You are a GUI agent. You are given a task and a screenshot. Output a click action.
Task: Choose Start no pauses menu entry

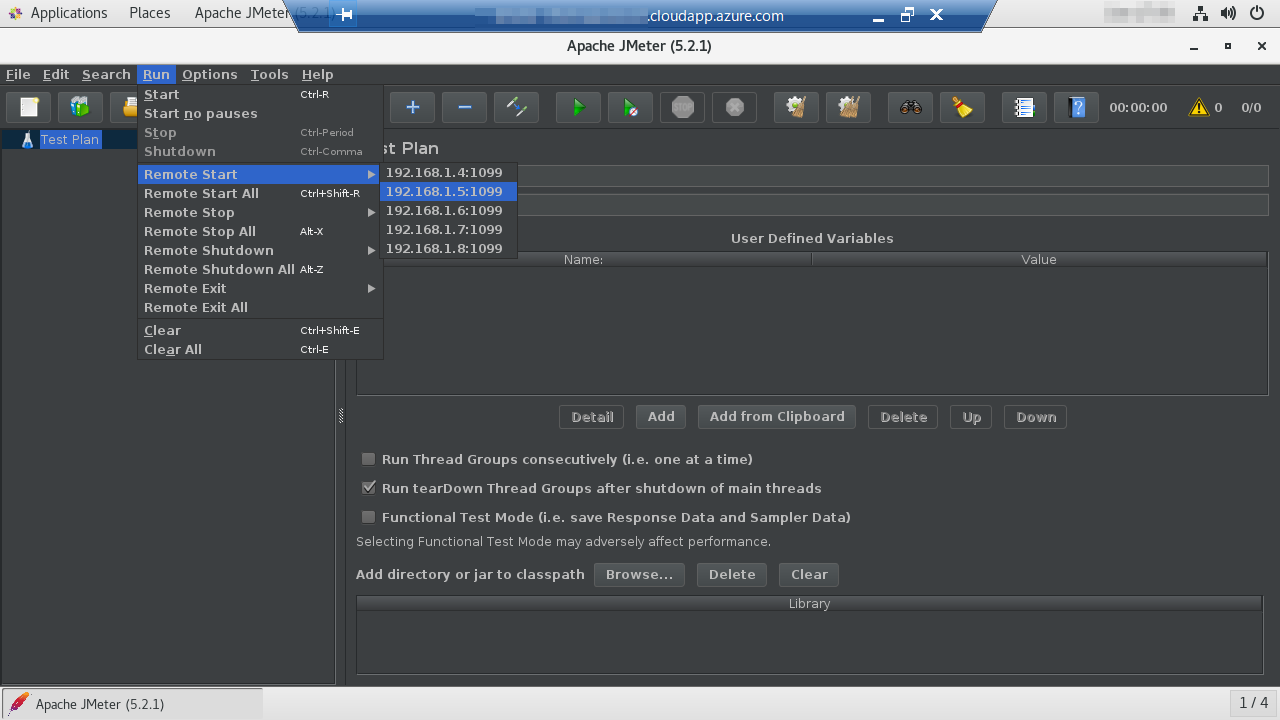pyautogui.click(x=259, y=113)
